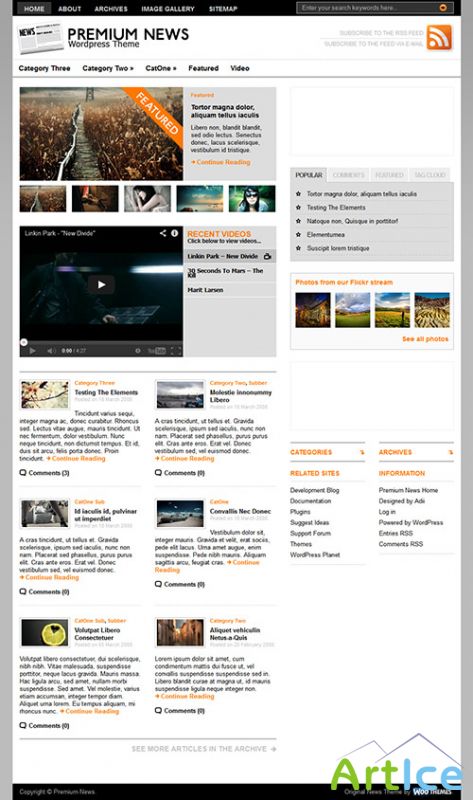Screen dimensions: 473x800
Task: Play the Linkin Park video
Action: pos(101,285)
